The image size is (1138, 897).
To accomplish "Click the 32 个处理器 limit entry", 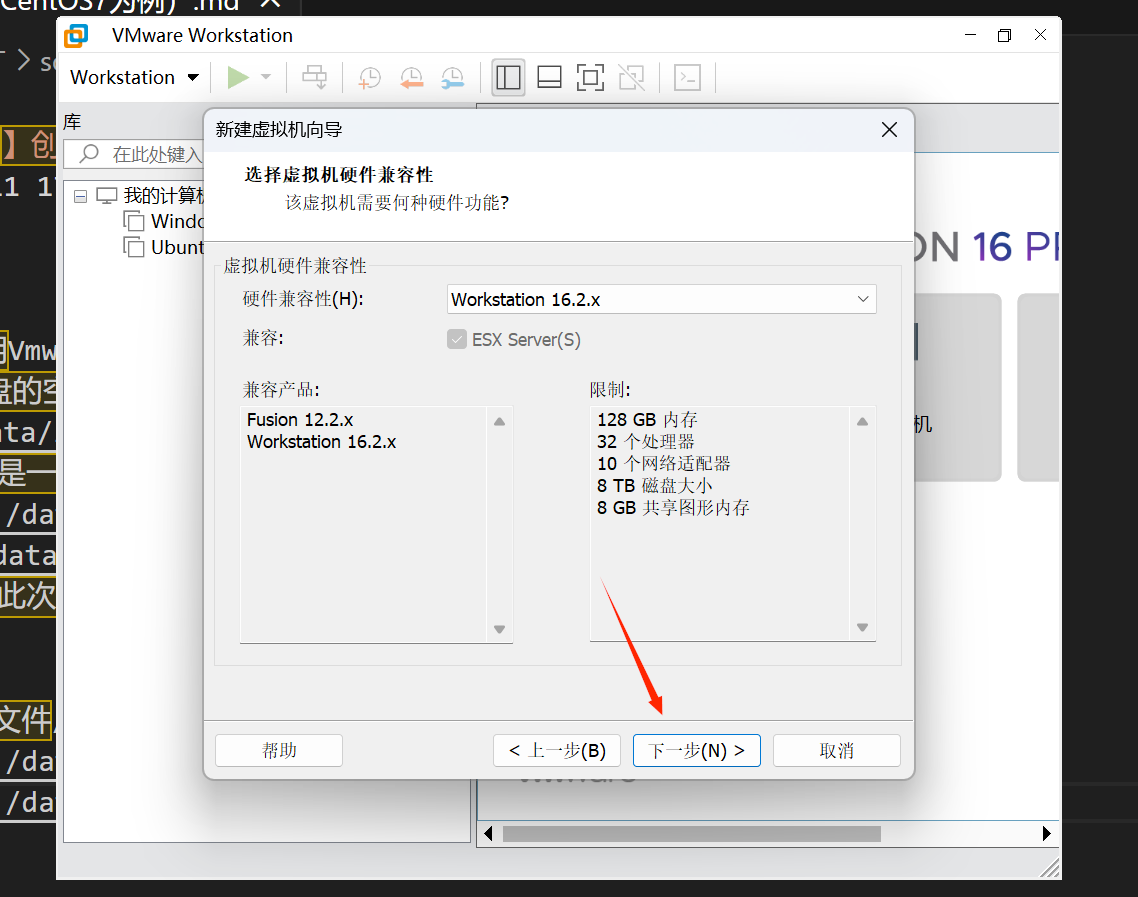I will pyautogui.click(x=646, y=441).
